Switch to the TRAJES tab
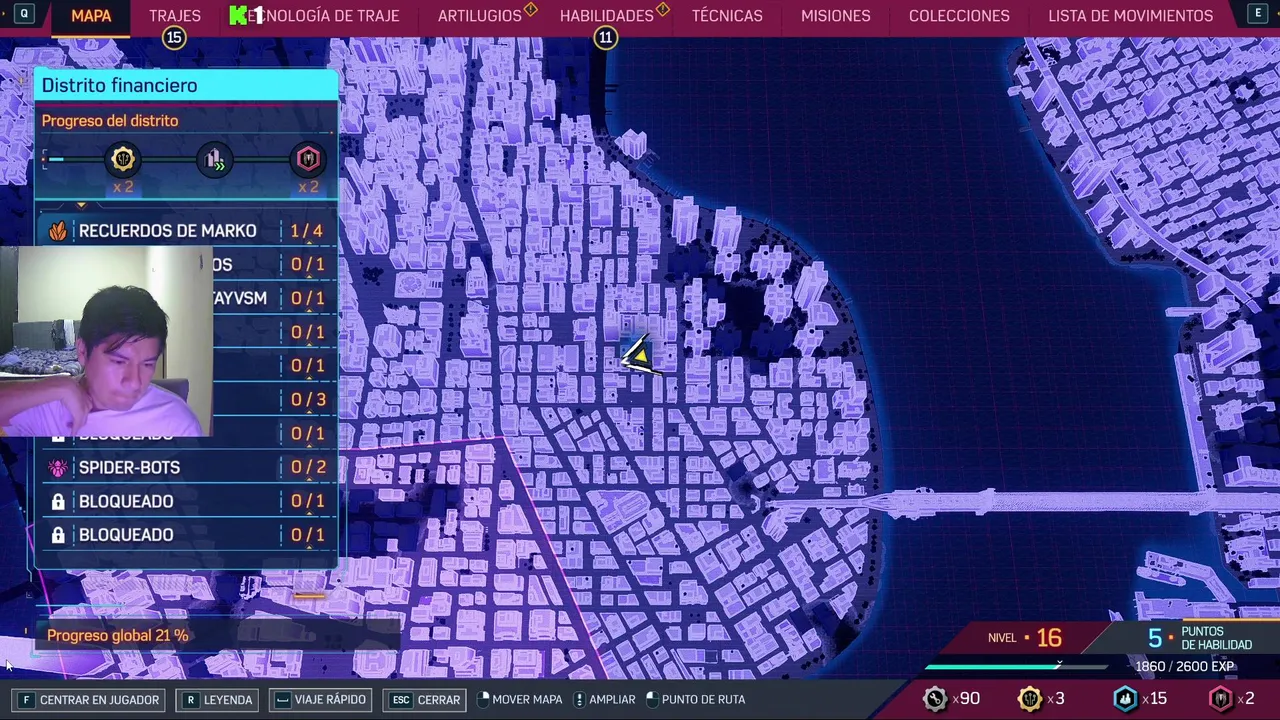This screenshot has height=720, width=1280. (175, 16)
